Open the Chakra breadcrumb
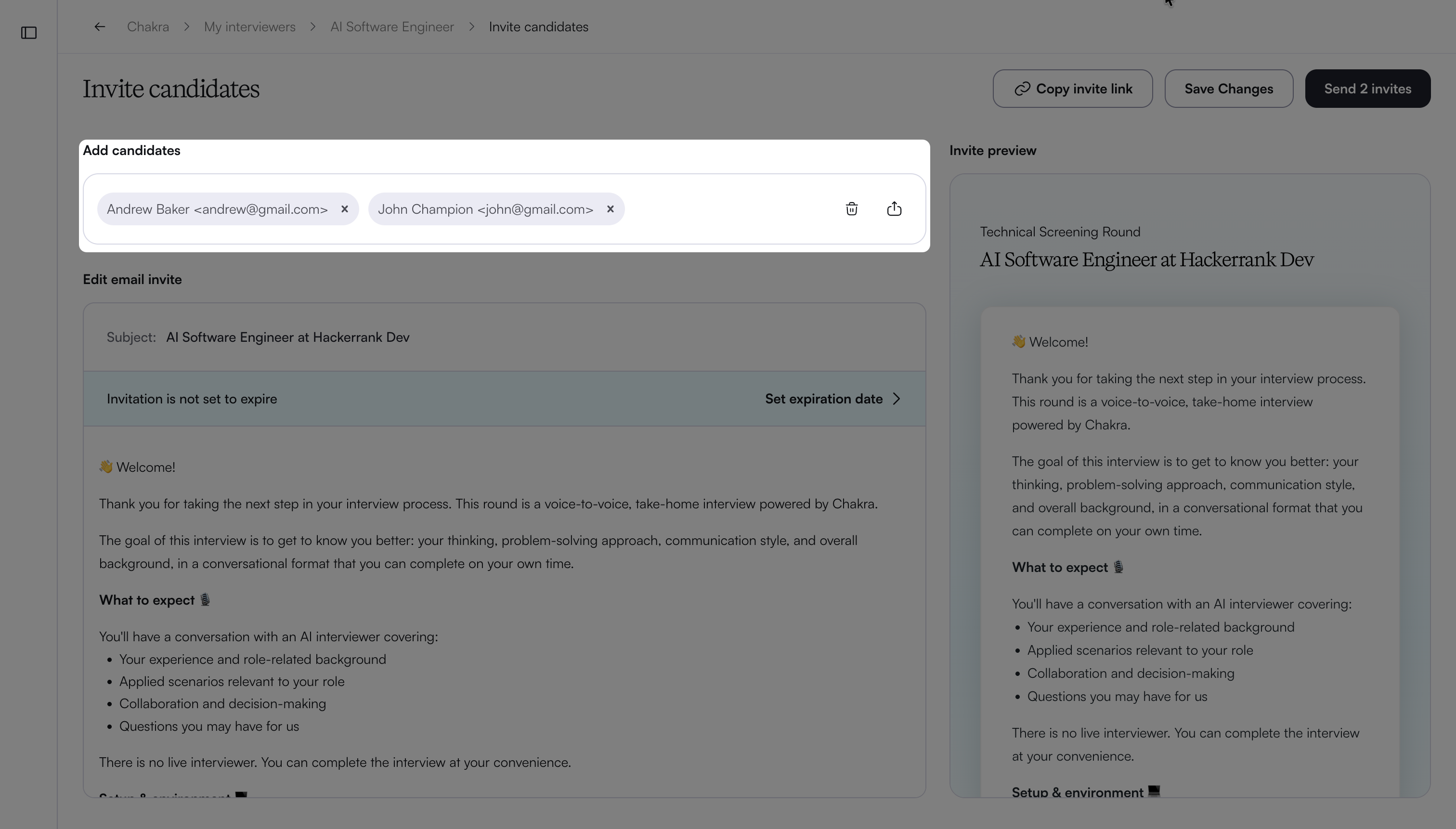The image size is (1456, 829). point(148,27)
